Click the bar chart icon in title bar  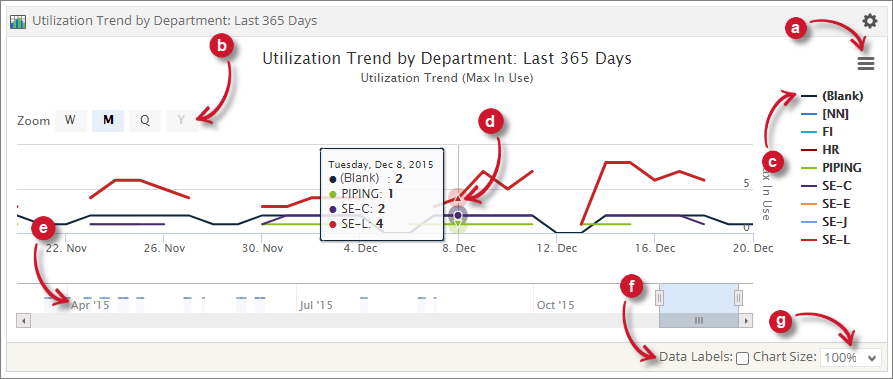click(18, 22)
